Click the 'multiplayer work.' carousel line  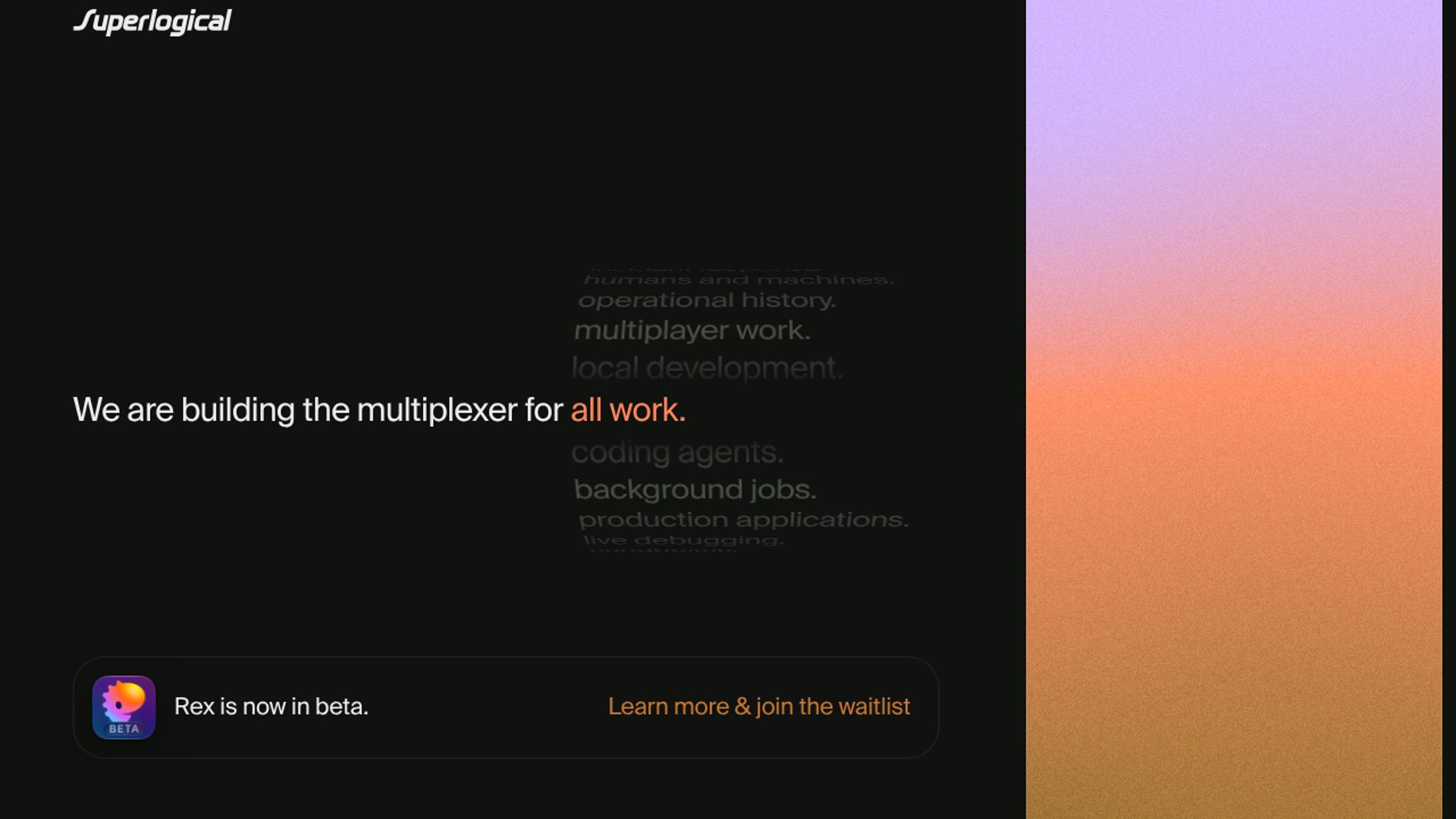692,331
